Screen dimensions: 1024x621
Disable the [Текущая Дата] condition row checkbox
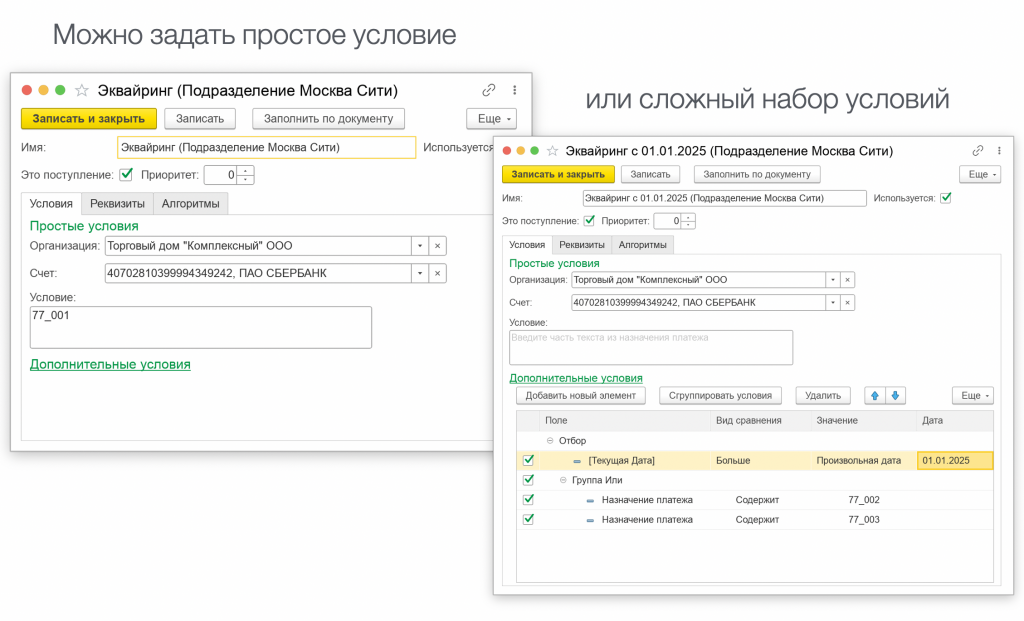(x=528, y=460)
